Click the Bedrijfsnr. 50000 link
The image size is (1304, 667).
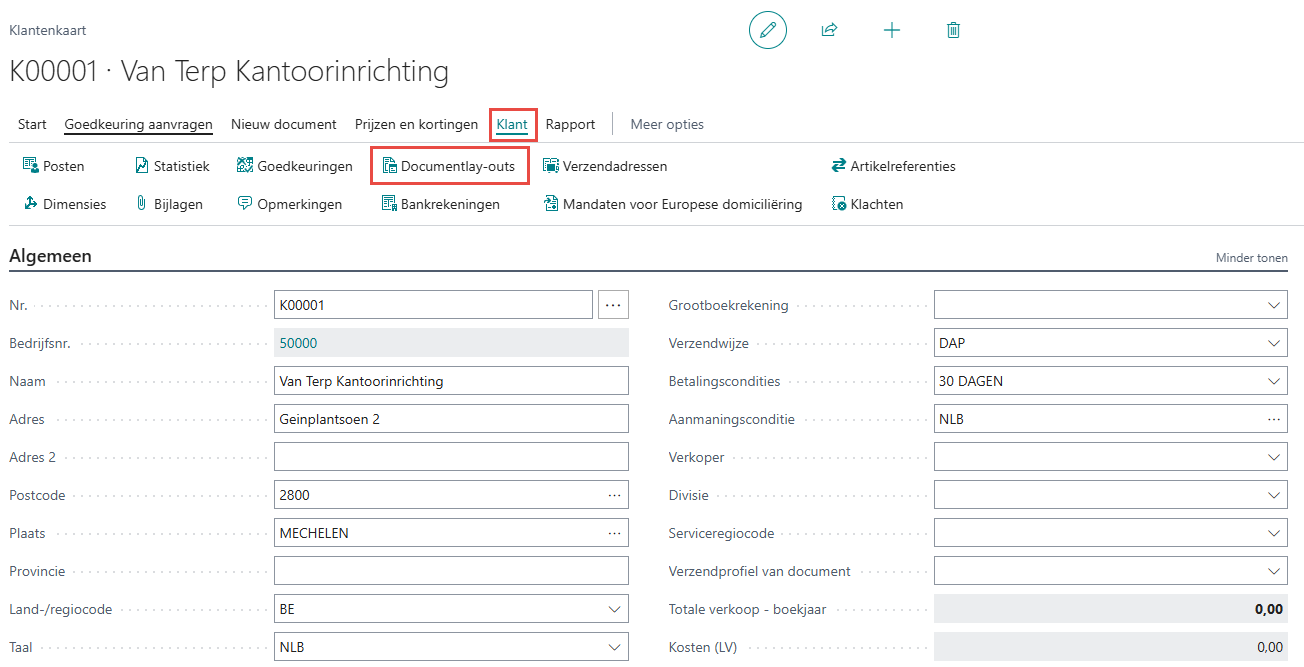(298, 343)
